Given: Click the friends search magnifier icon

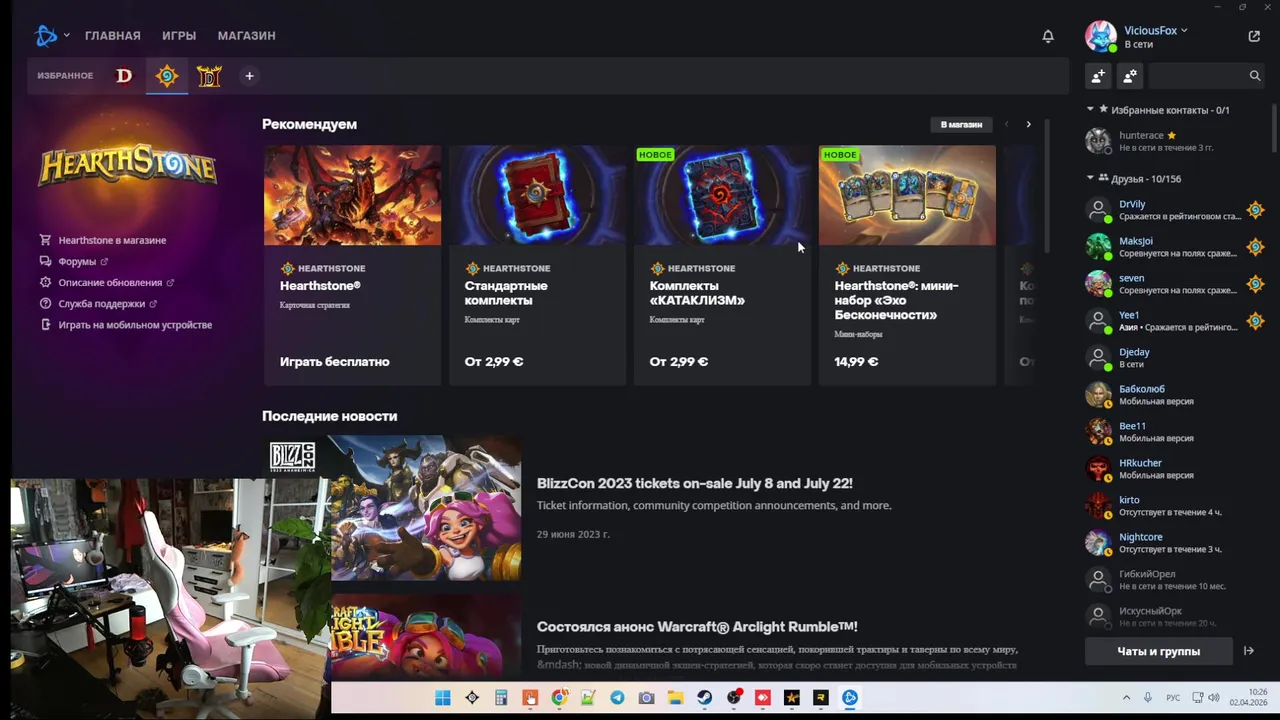Looking at the screenshot, I should pos(1255,75).
